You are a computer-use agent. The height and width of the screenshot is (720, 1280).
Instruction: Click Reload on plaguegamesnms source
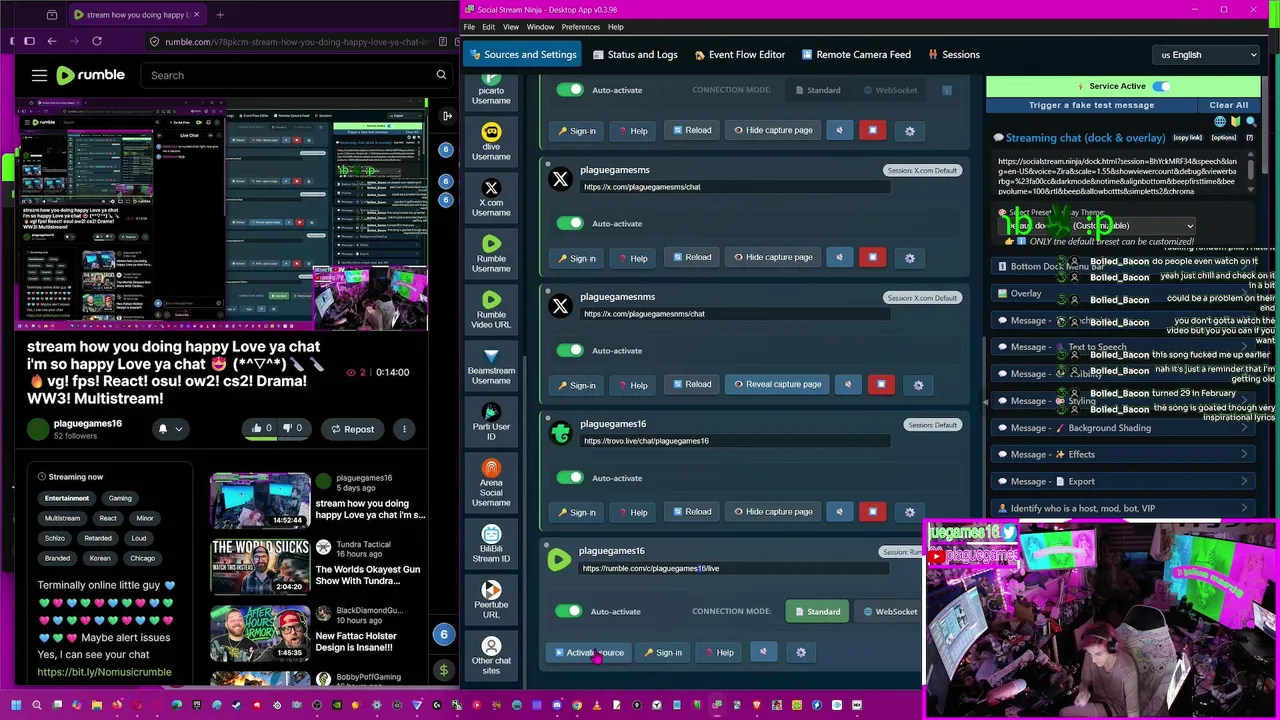click(x=692, y=384)
